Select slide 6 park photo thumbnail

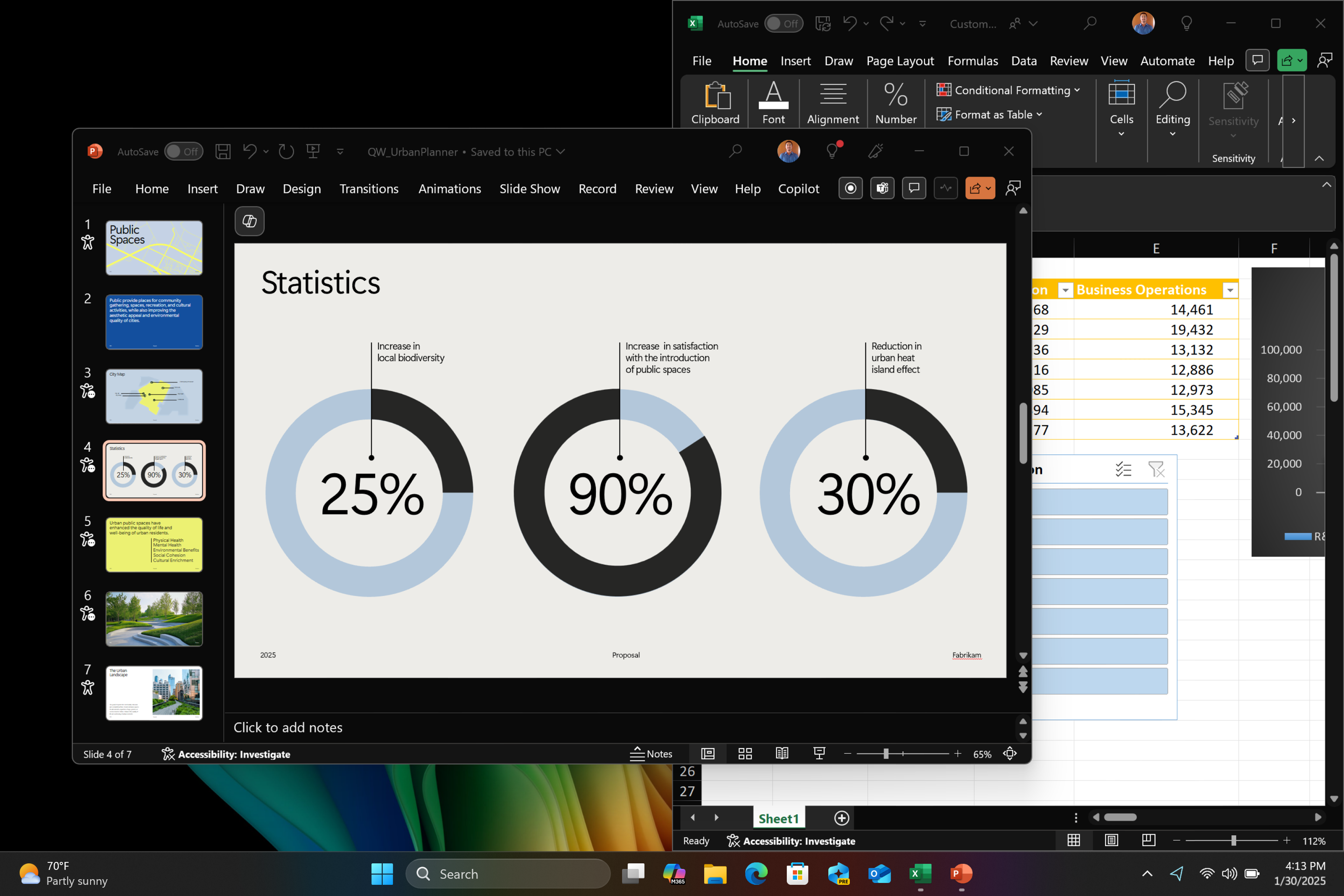(x=154, y=619)
